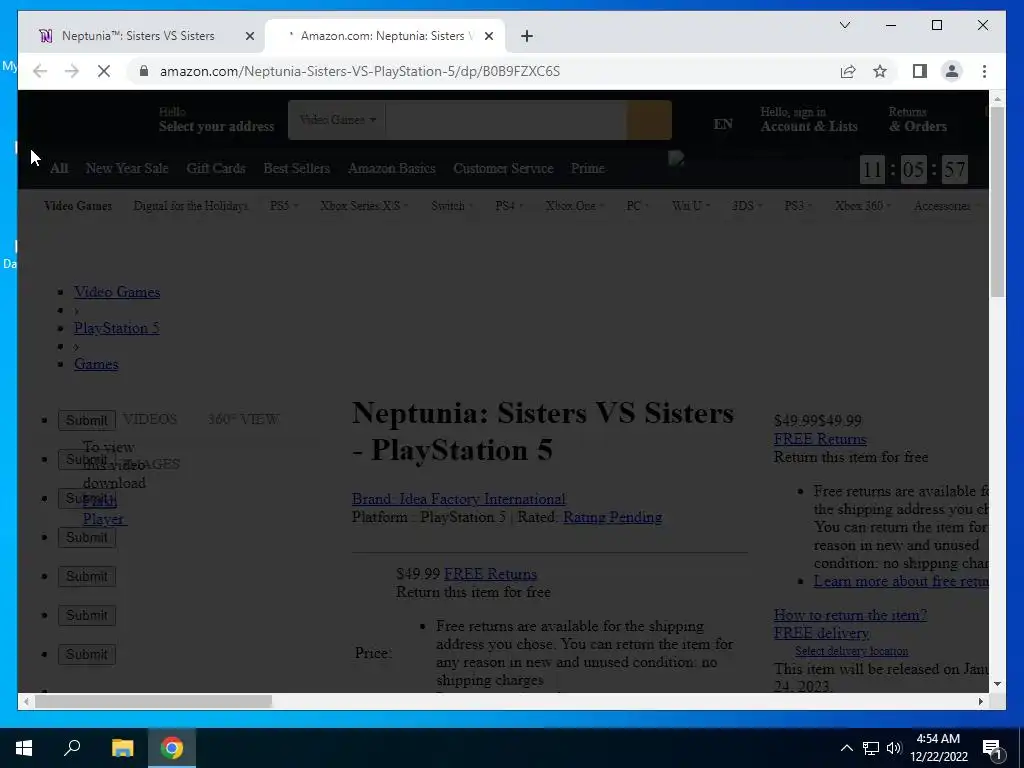
Task: Stop loading the page in Chrome
Action: [104, 71]
